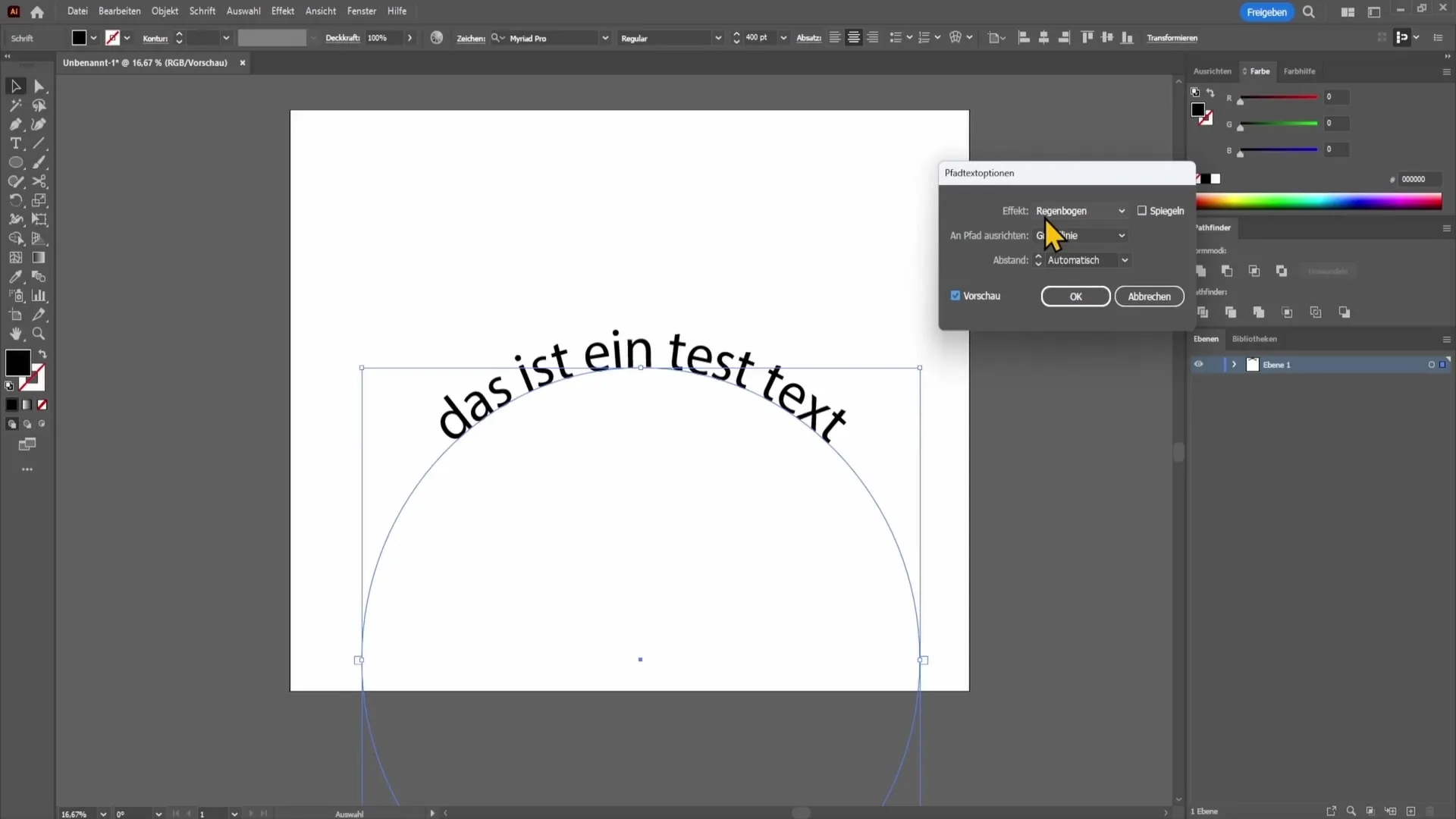This screenshot has height=819, width=1456.
Task: Select the Direct Selection tool
Action: tap(39, 86)
